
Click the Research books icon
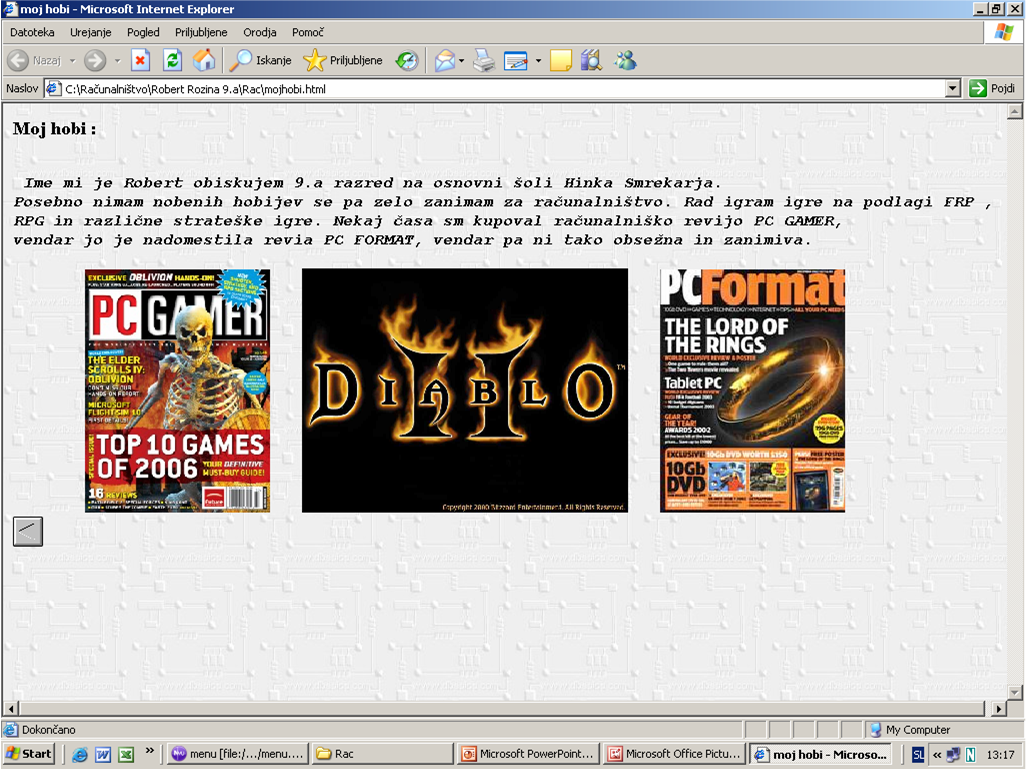click(591, 61)
